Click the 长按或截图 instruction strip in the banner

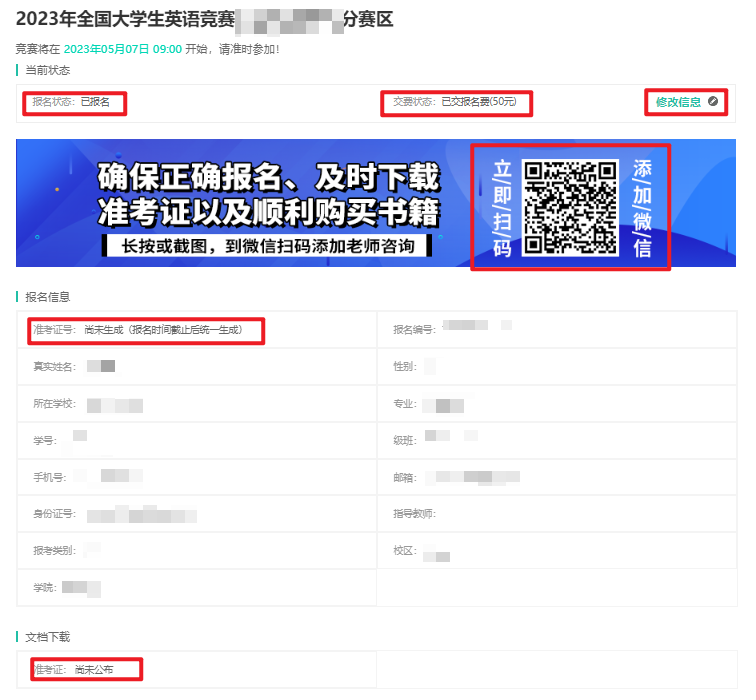pos(268,245)
